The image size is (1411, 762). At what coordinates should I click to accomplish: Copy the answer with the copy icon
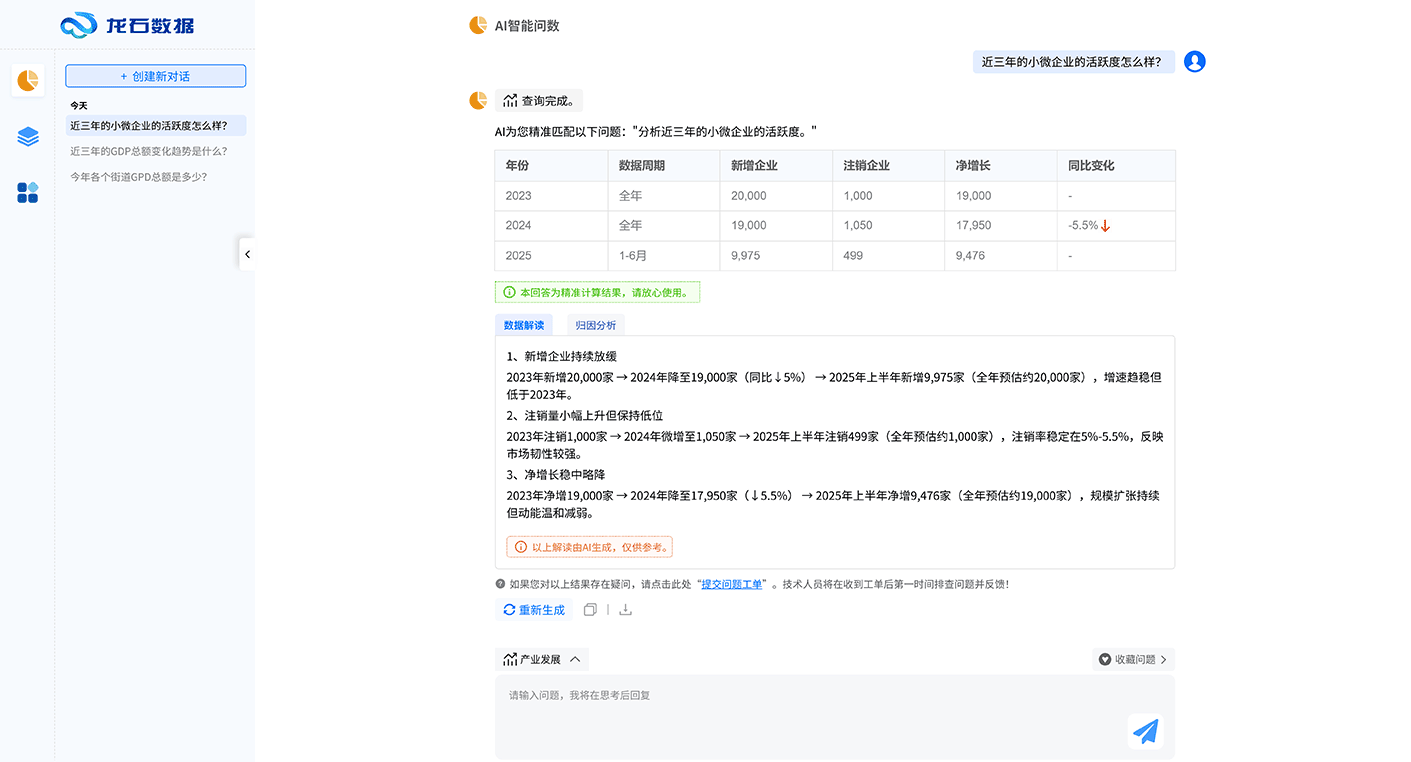point(590,610)
